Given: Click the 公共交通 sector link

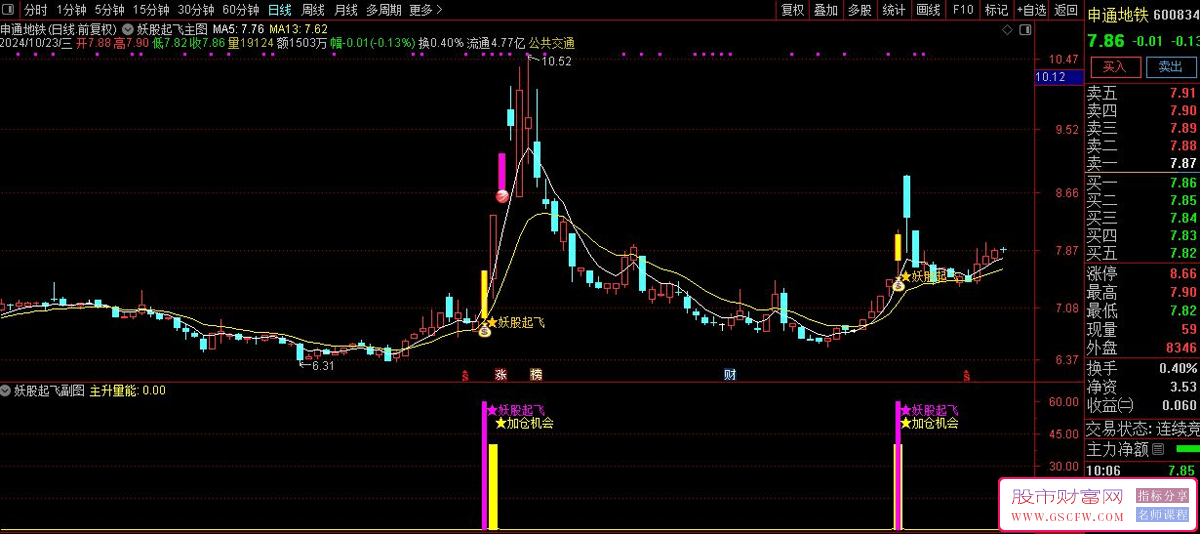Looking at the screenshot, I should click(x=552, y=43).
